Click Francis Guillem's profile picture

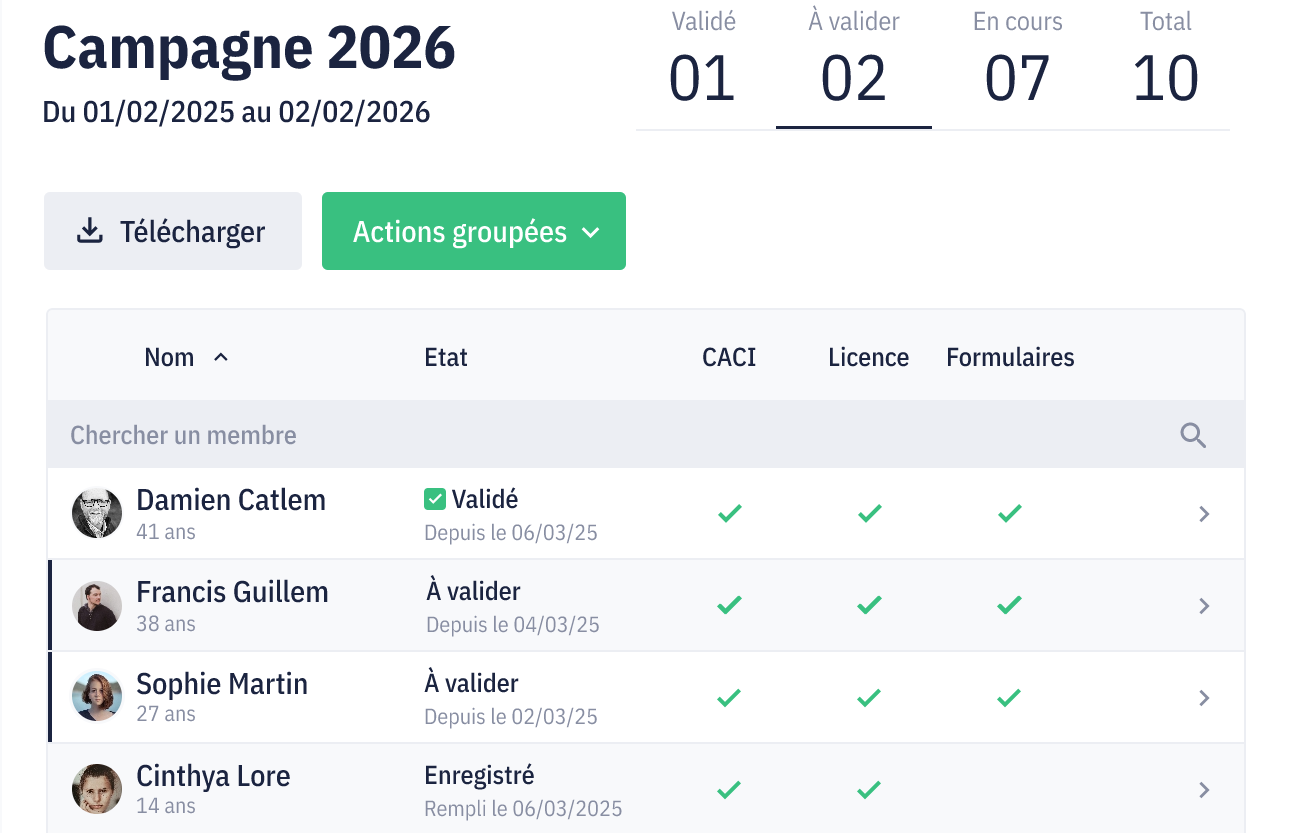click(97, 605)
